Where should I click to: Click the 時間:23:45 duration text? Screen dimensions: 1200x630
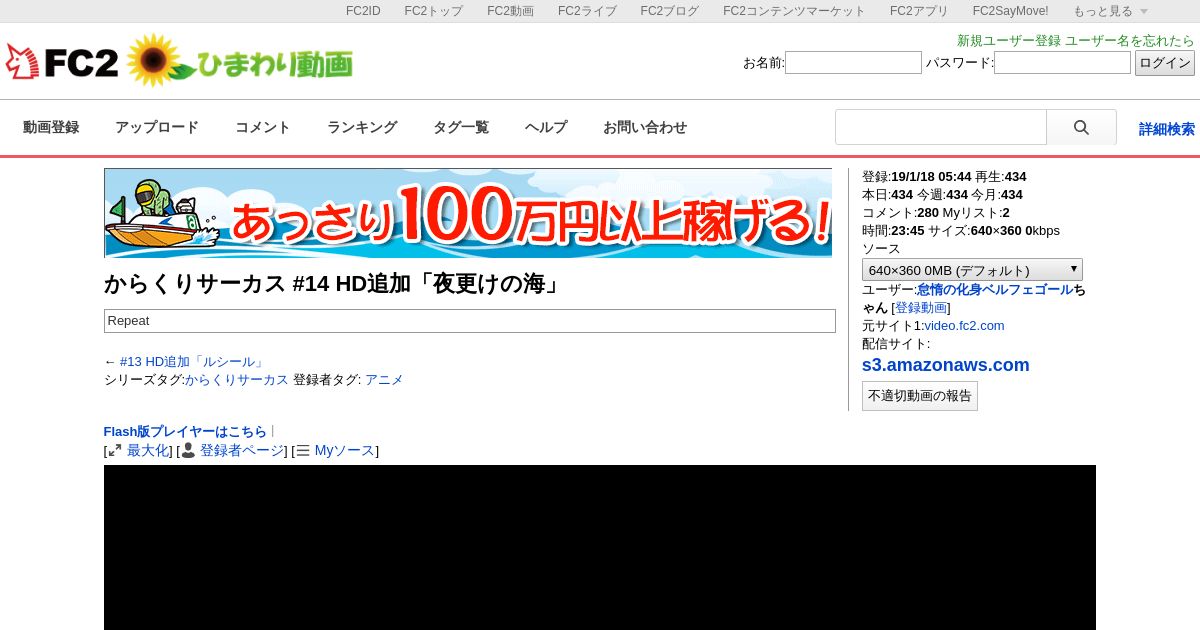[893, 231]
